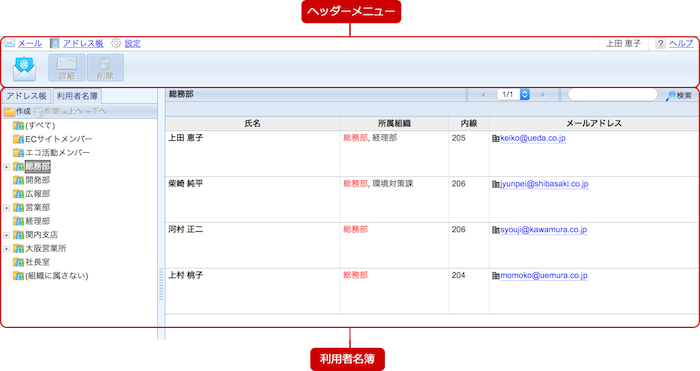Click the large compose mail icon
Viewport: 700px width, 371px height.
click(24, 68)
